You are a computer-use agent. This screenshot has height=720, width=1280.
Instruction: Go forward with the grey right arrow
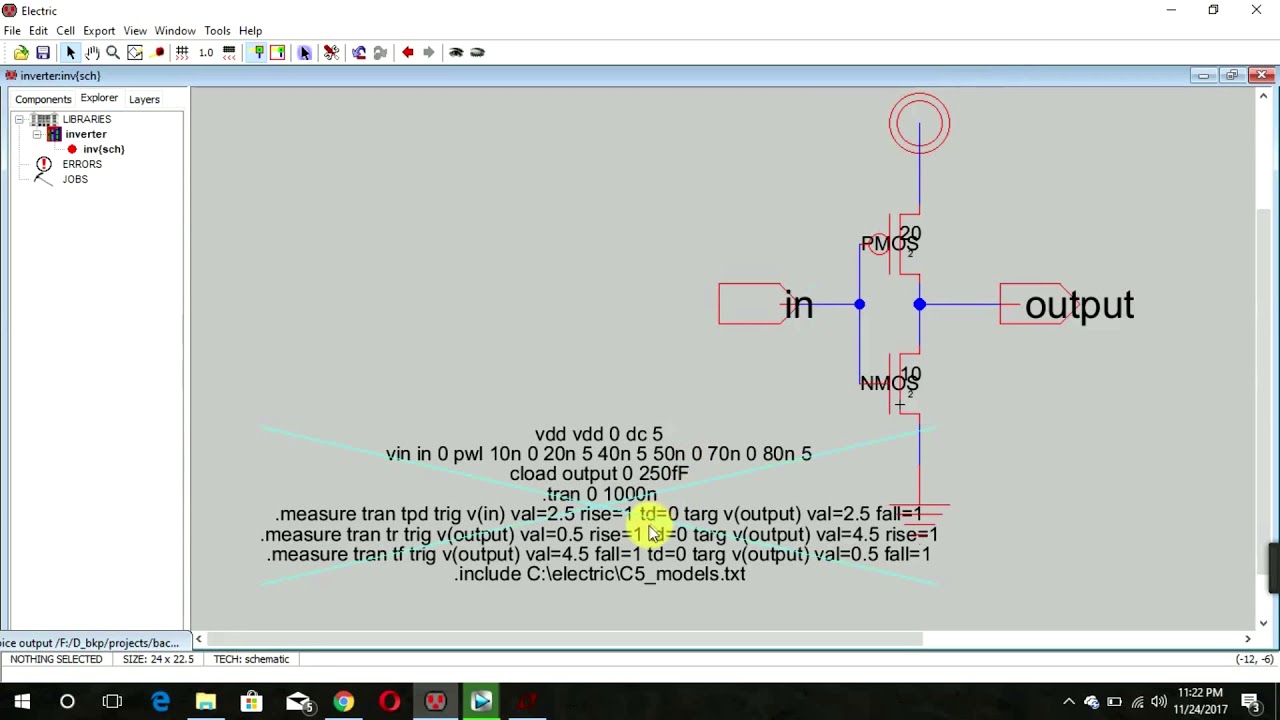[429, 52]
